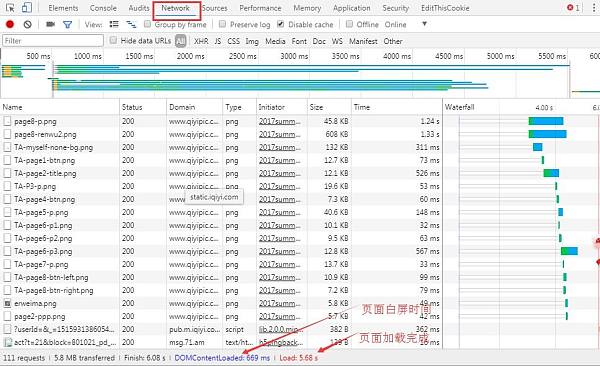Switch to the Performance tab
The width and height of the screenshot is (600, 366).
[x=260, y=8]
